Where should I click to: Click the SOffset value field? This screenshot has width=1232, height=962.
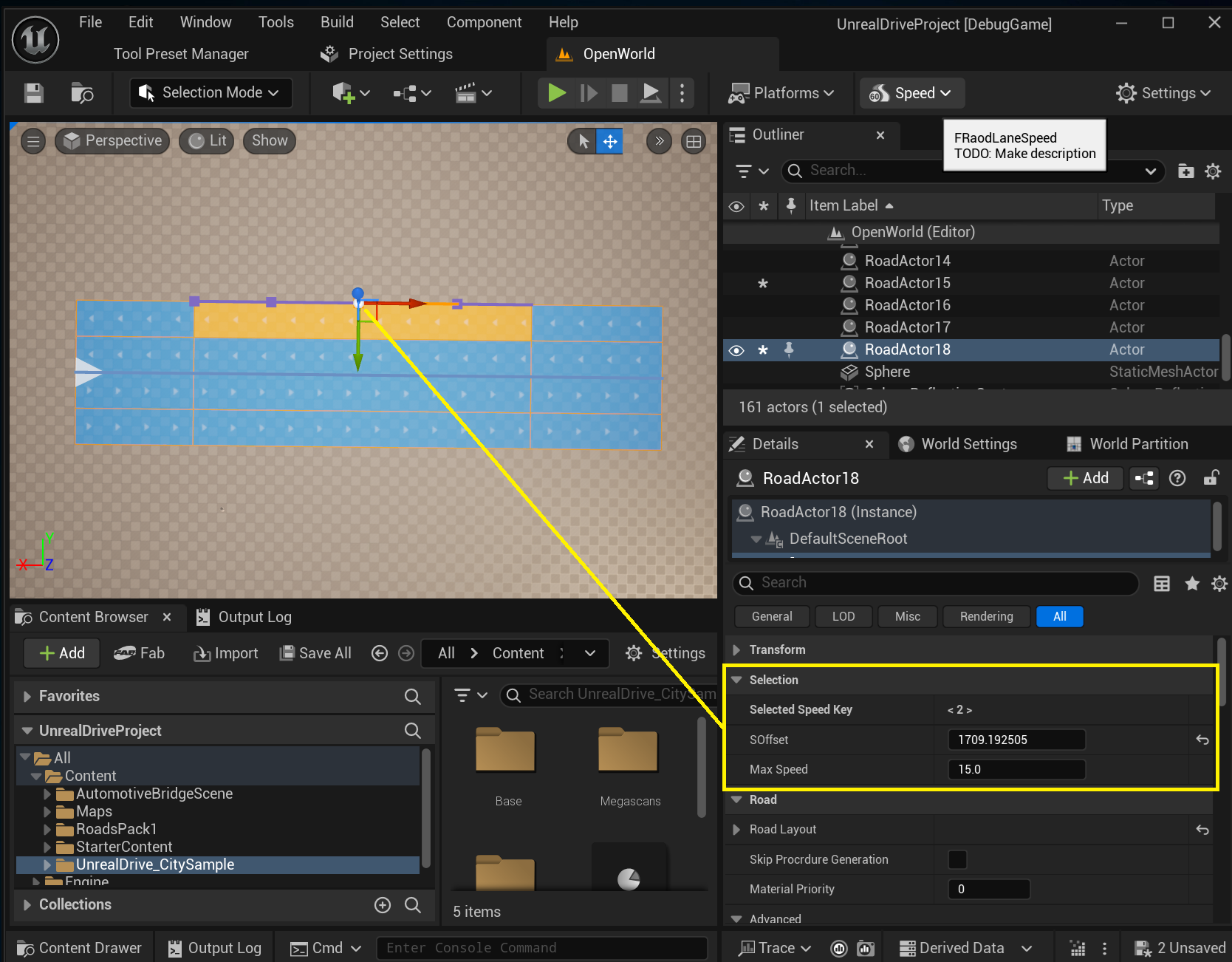(1017, 740)
